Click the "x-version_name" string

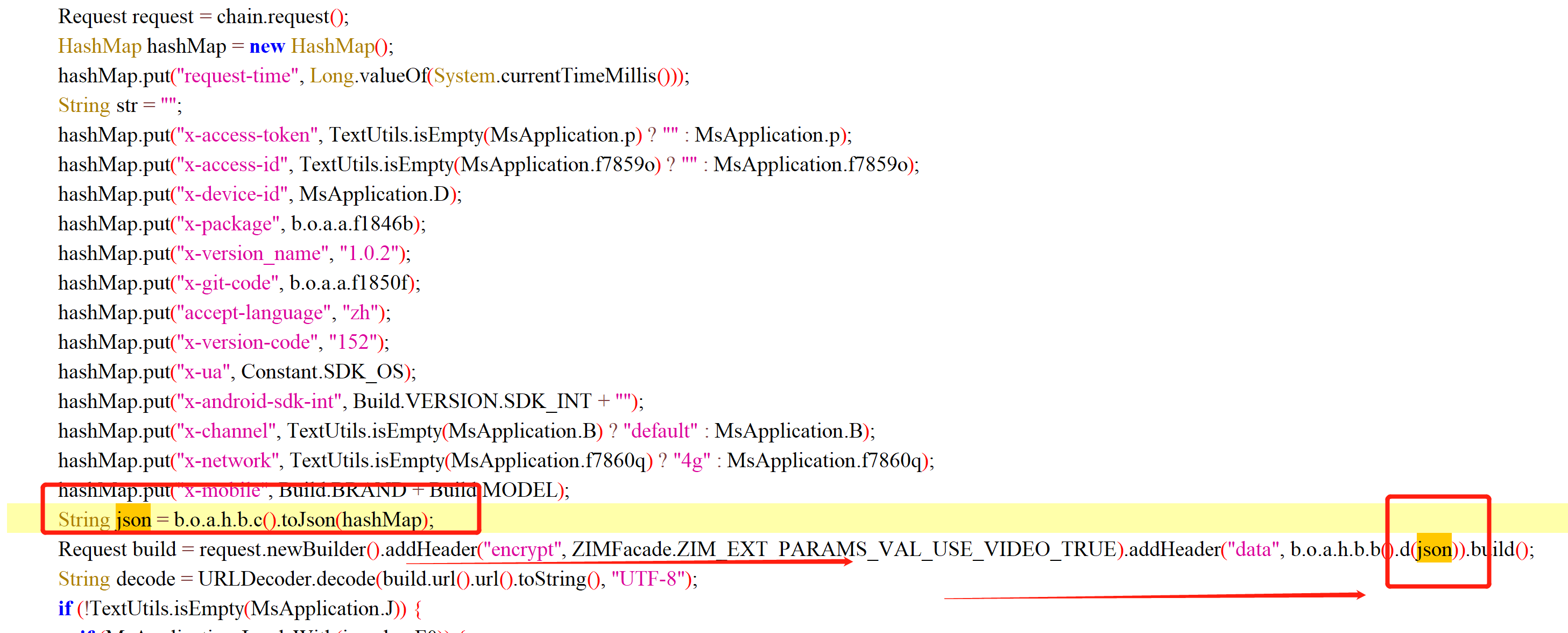point(252,254)
